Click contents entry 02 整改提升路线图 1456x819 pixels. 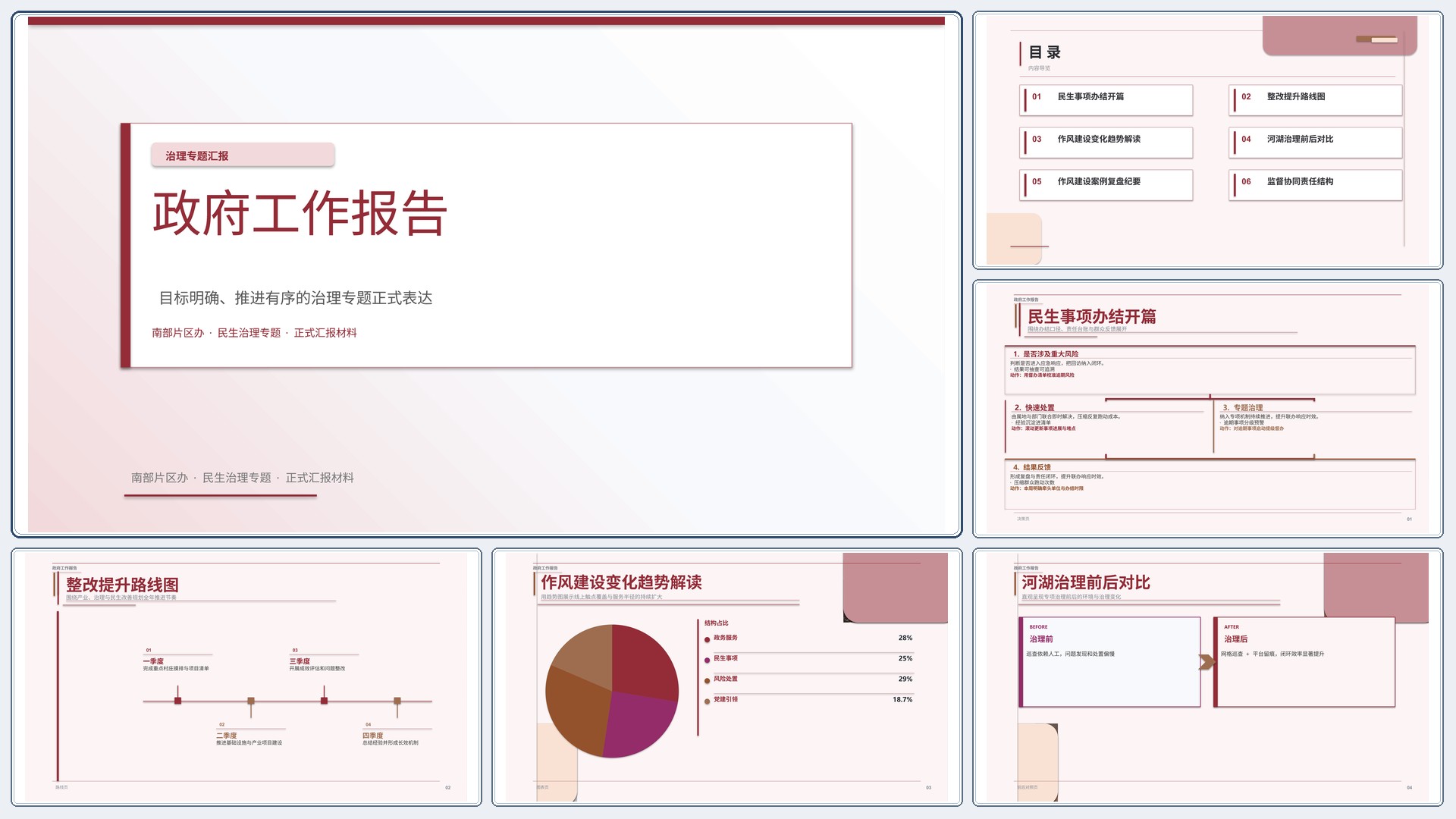coord(1316,99)
